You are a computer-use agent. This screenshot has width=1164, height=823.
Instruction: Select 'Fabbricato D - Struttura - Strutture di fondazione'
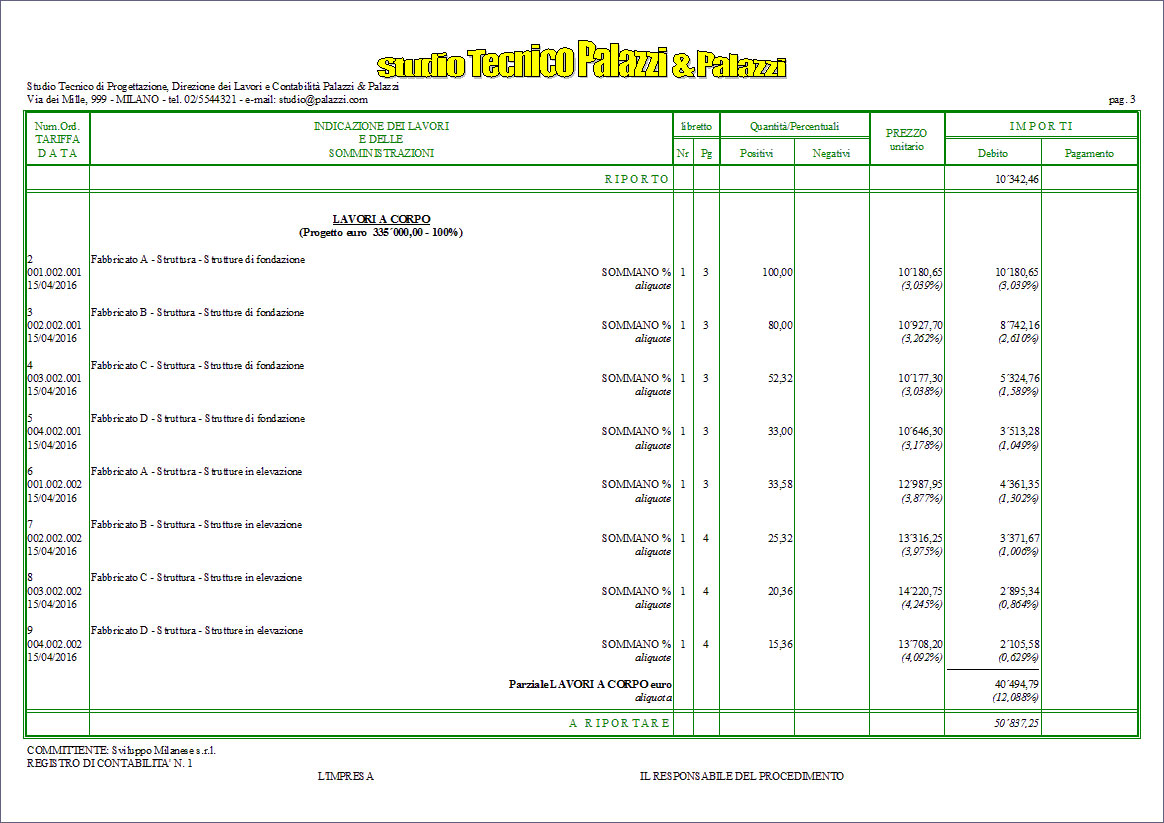point(197,419)
